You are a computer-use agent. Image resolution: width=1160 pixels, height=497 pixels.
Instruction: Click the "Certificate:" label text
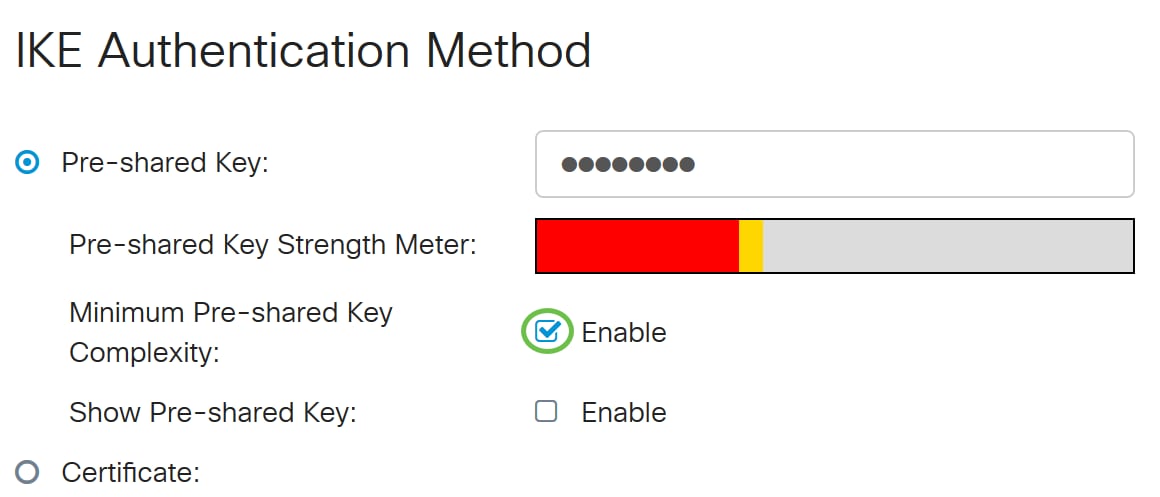pos(131,472)
